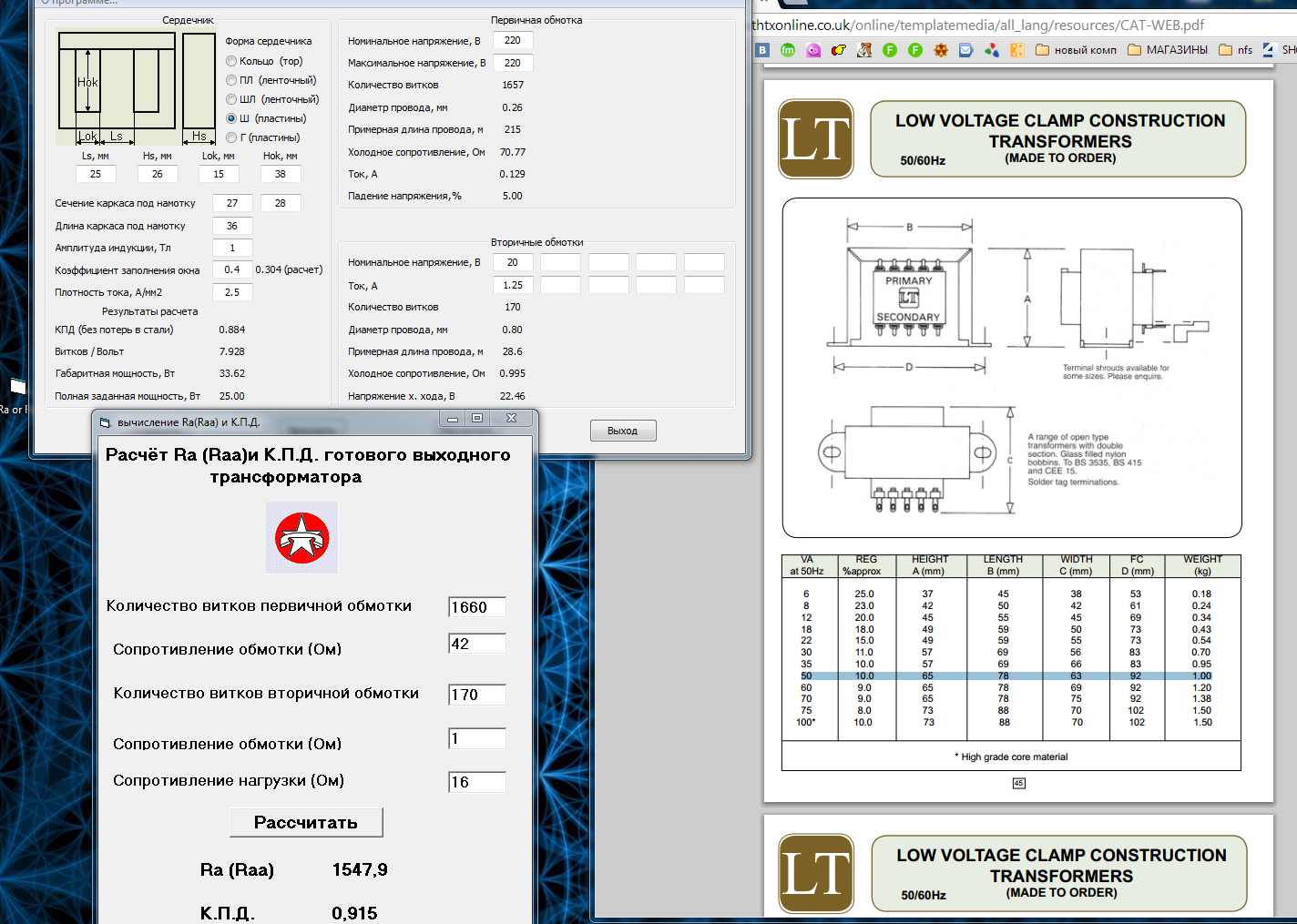Image resolution: width=1297 pixels, height=924 pixels.
Task: Click the browser address bar URL
Action: point(978,25)
